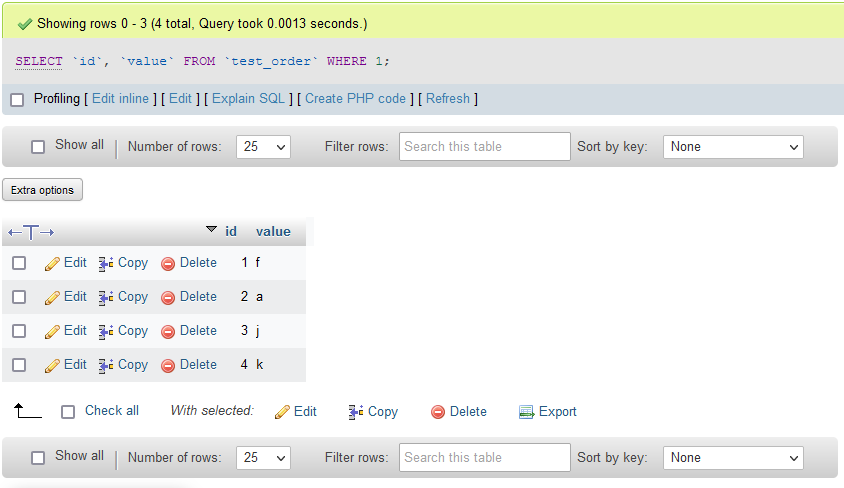Open the Explain SQL link

[248, 98]
